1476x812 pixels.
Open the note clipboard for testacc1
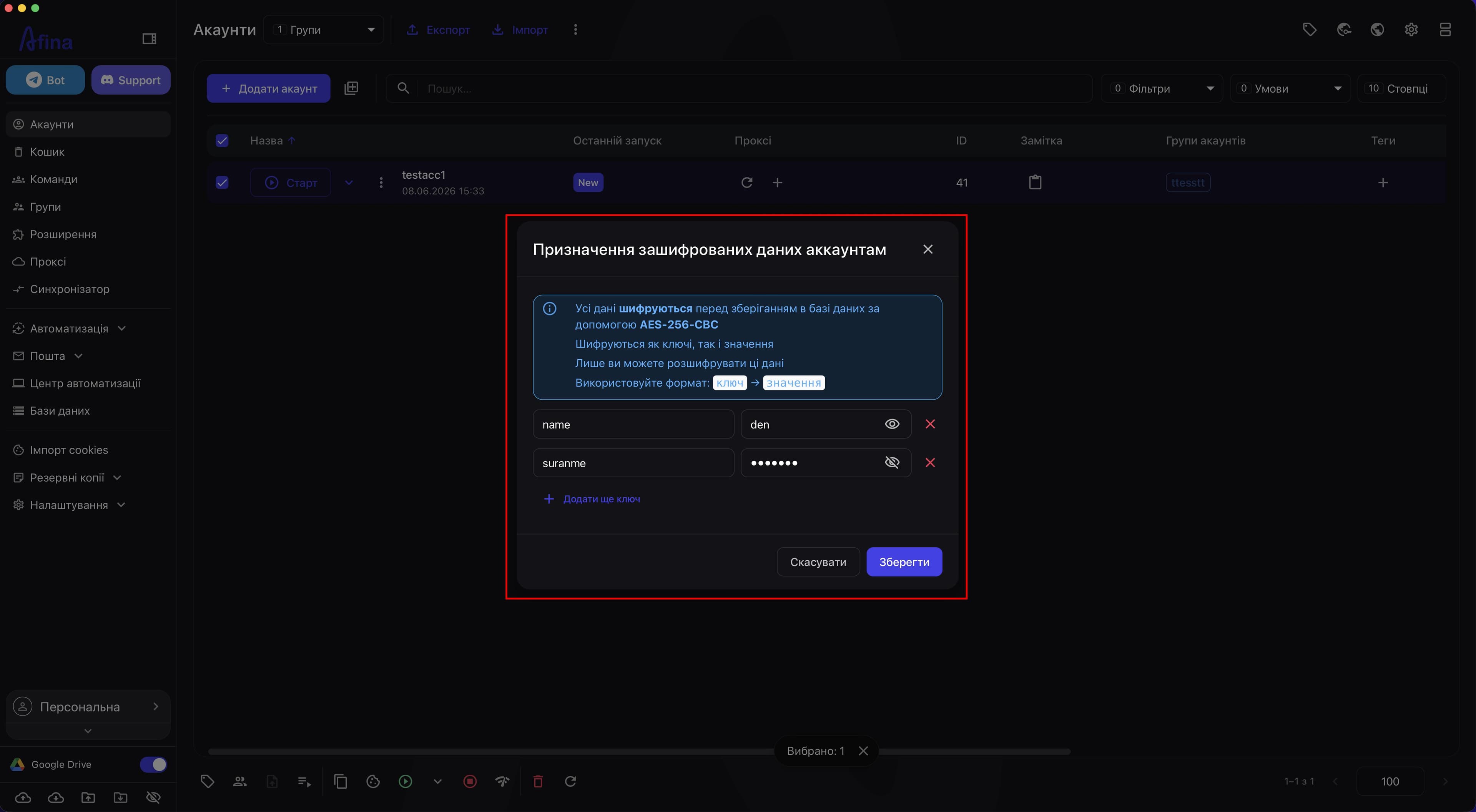[1035, 182]
